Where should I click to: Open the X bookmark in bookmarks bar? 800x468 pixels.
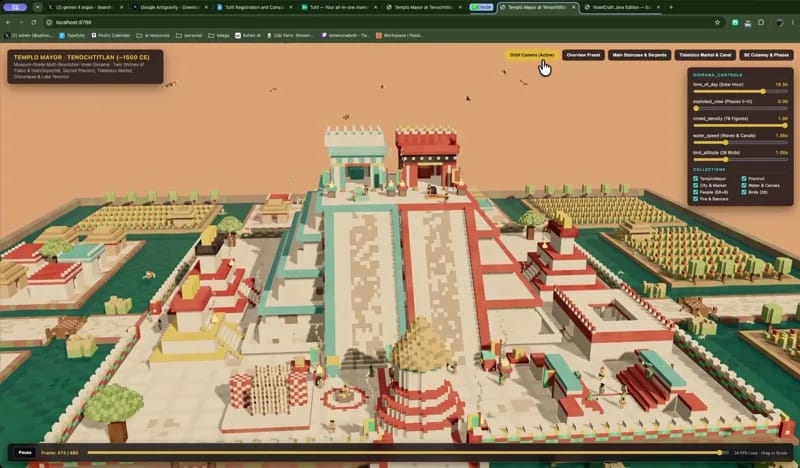[x=28, y=36]
